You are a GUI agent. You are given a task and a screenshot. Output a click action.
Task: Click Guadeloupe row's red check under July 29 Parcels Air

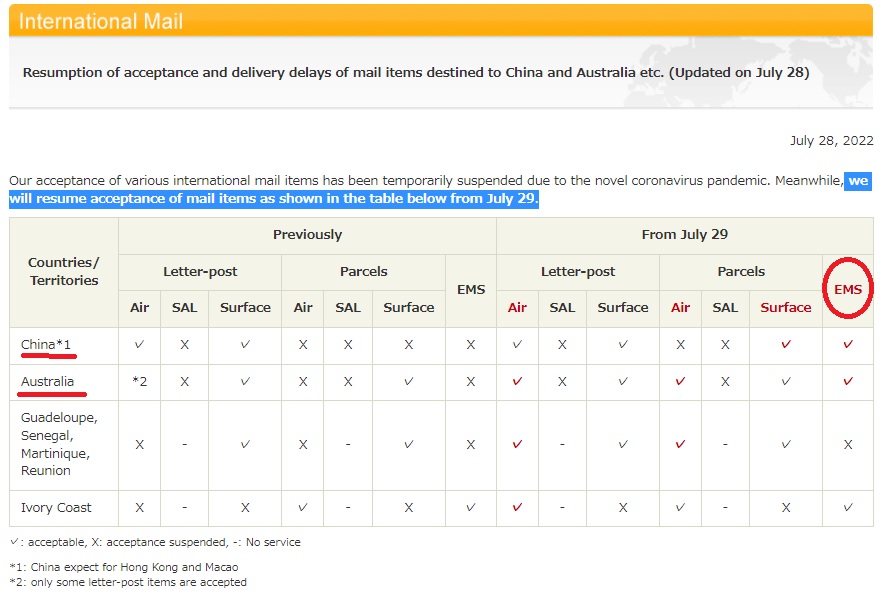[680, 444]
